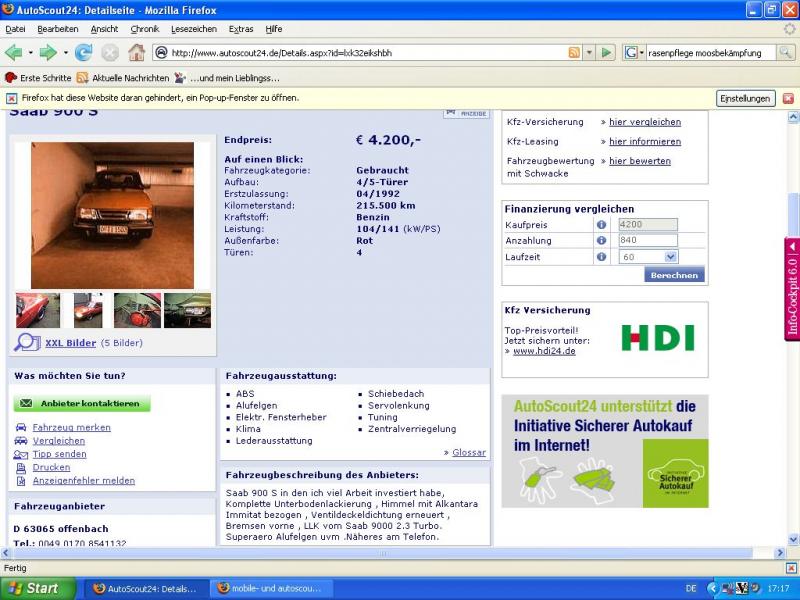The width and height of the screenshot is (800, 600).
Task: Click the Tipp senden link
Action: (59, 454)
